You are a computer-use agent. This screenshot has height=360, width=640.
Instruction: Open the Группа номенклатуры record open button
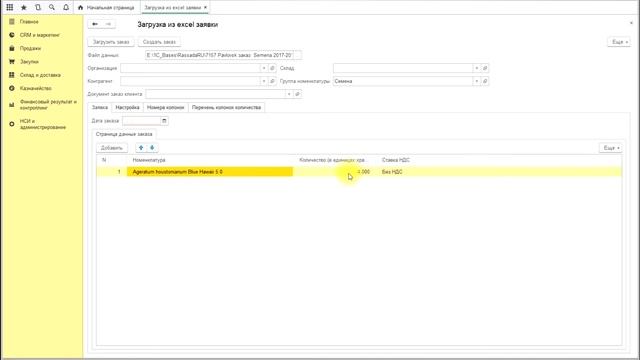(485, 81)
